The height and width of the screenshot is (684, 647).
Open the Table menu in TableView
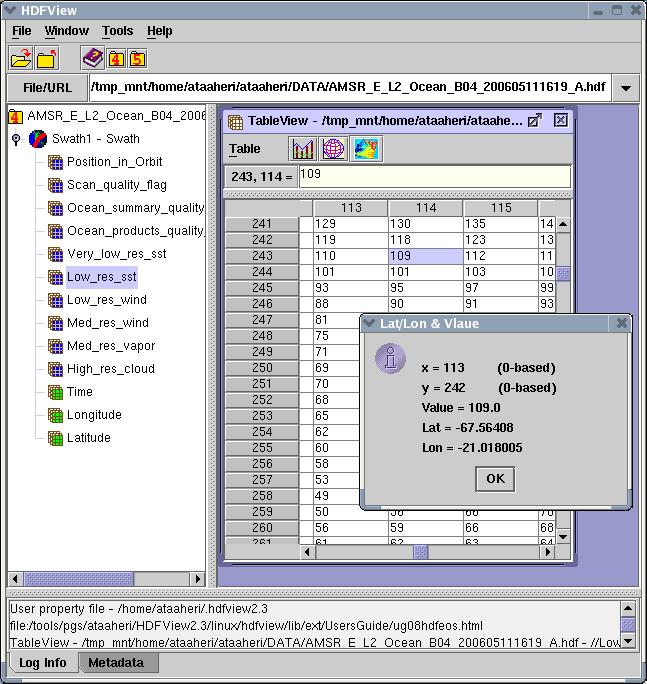click(x=245, y=149)
